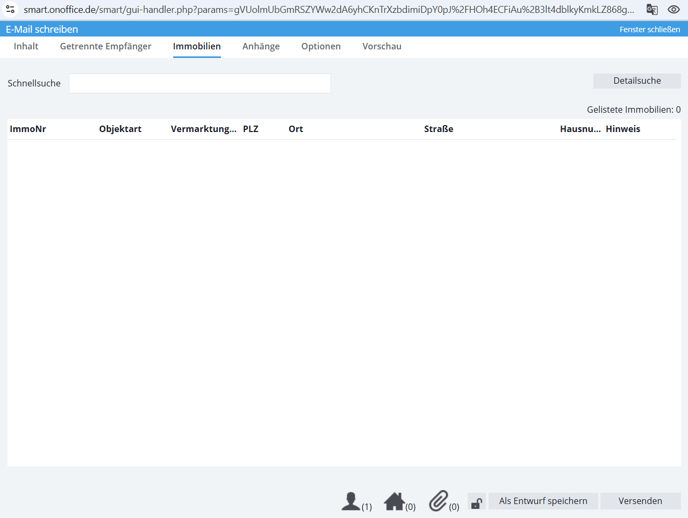Click the house properties icon

click(394, 501)
